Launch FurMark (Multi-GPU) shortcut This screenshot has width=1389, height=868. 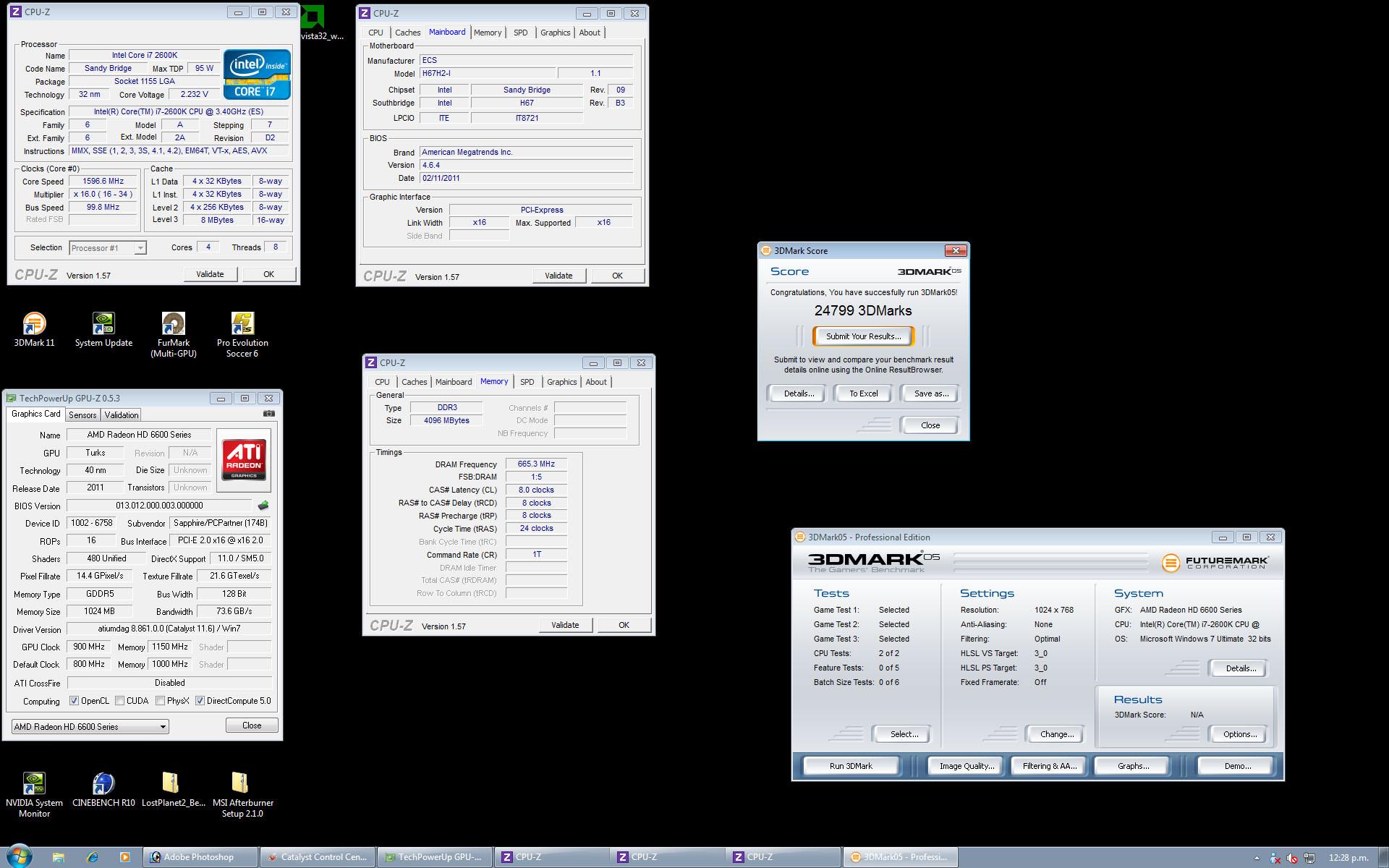click(x=174, y=334)
